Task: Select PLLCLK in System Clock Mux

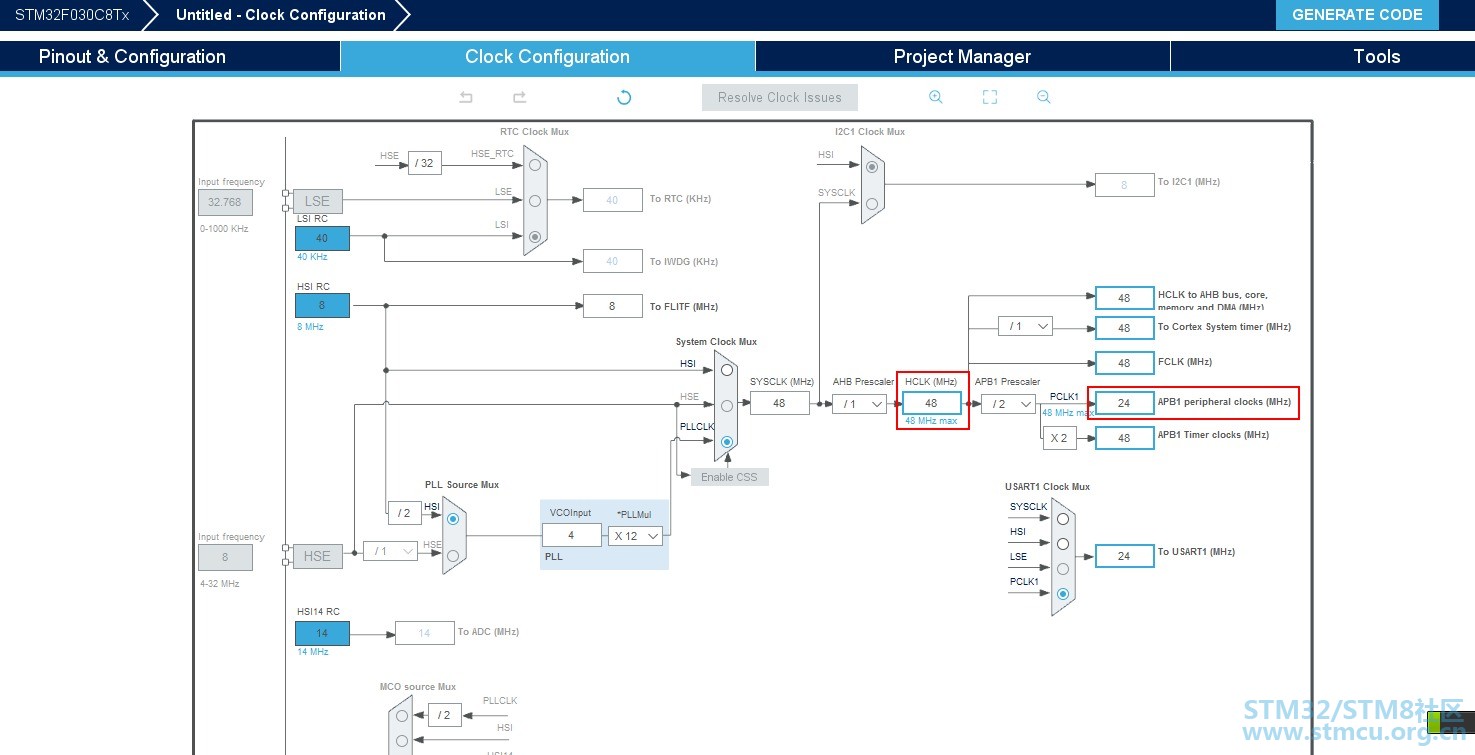Action: (x=727, y=441)
